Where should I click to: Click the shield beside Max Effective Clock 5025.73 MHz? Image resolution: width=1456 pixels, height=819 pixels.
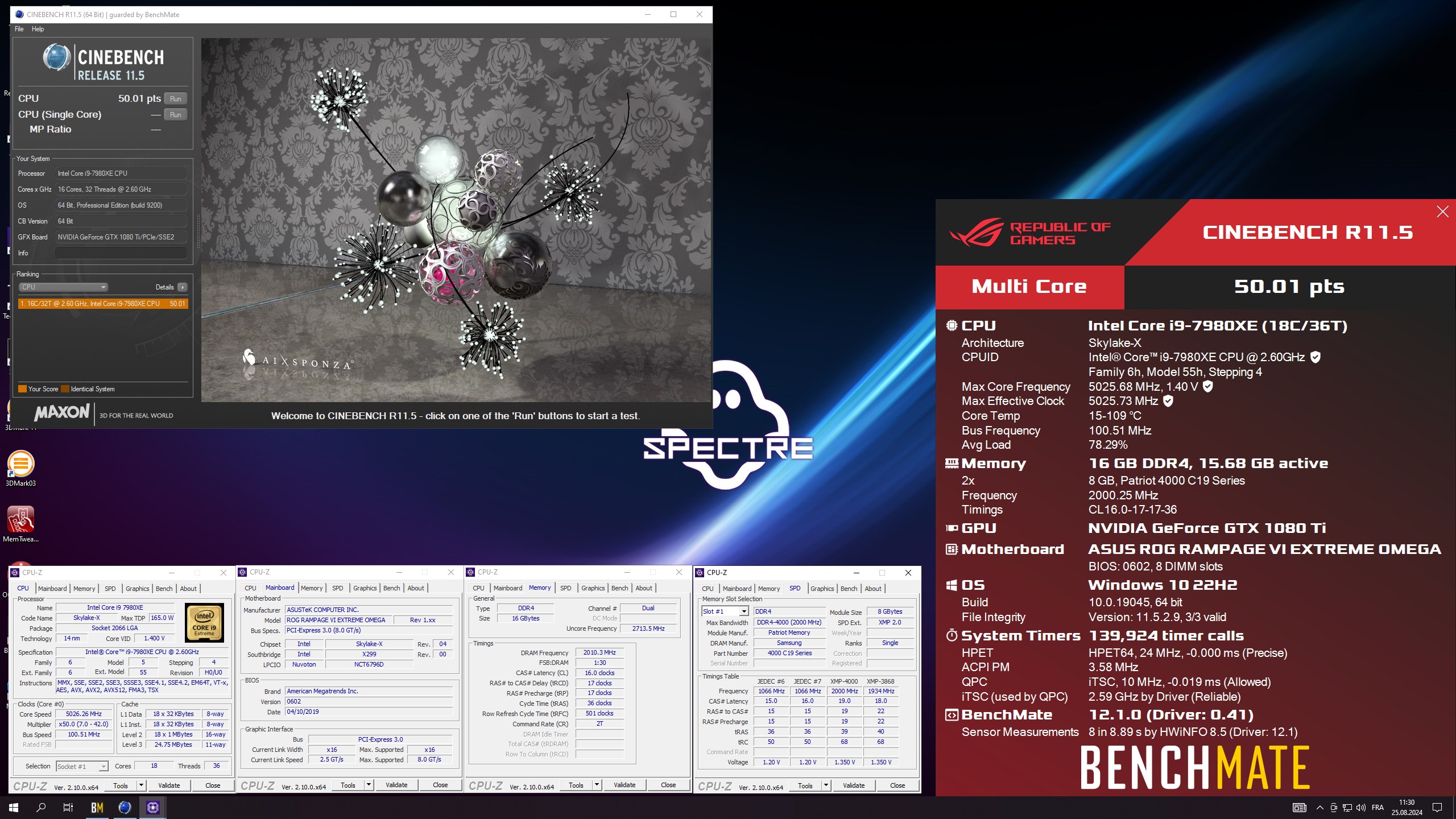1168,401
